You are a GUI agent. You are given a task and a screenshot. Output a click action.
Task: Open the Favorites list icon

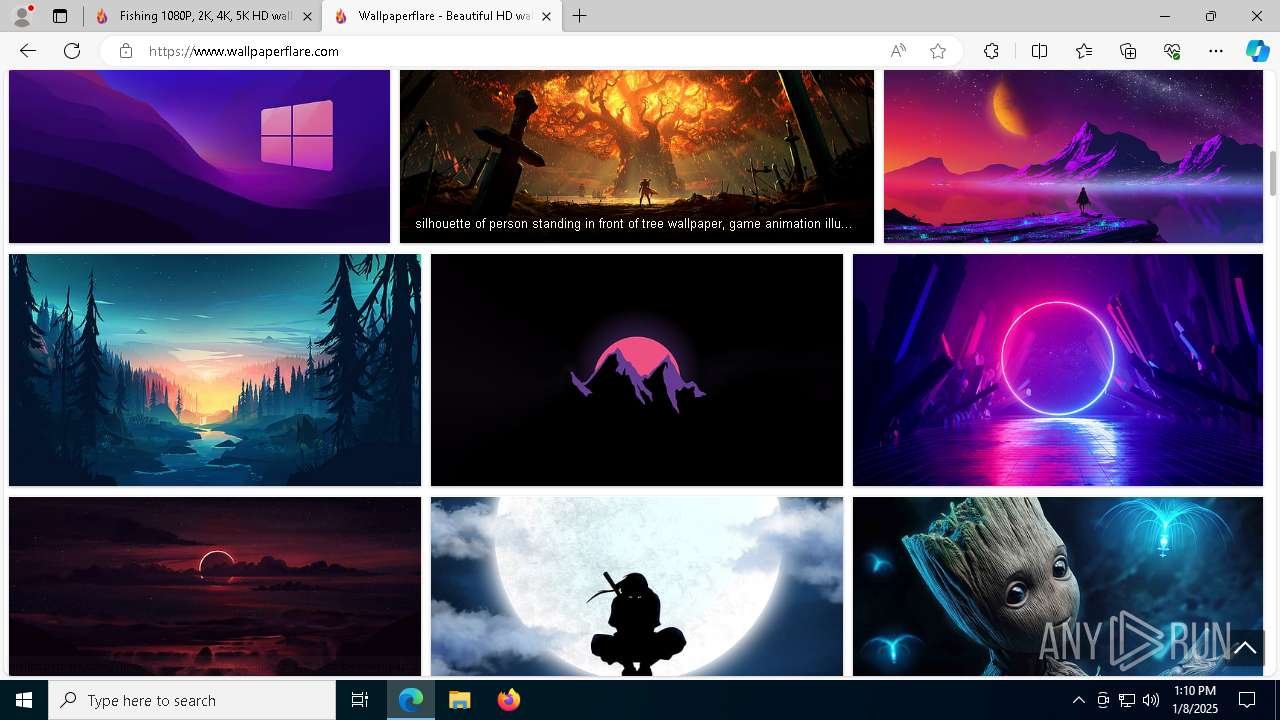tap(1084, 51)
